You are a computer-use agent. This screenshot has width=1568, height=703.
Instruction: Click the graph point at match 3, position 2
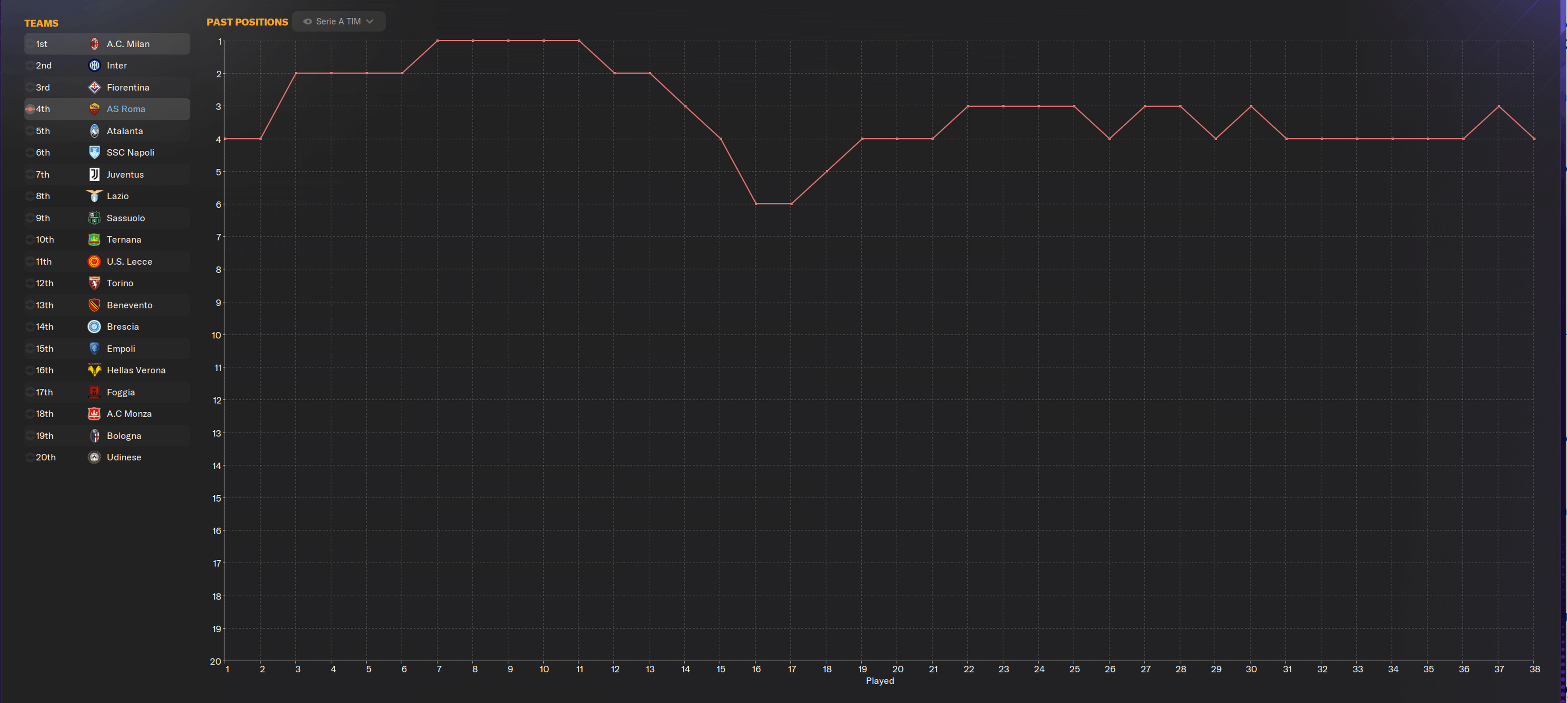point(296,73)
